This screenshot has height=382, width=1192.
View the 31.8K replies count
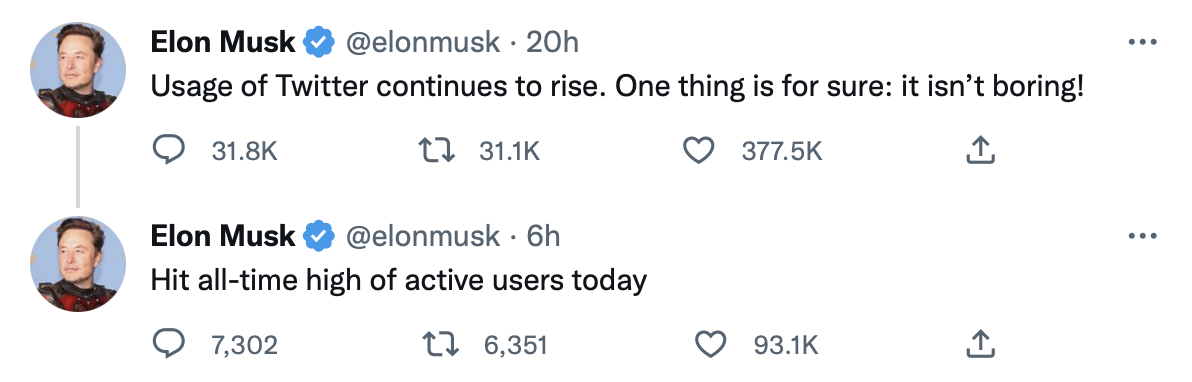tap(244, 151)
